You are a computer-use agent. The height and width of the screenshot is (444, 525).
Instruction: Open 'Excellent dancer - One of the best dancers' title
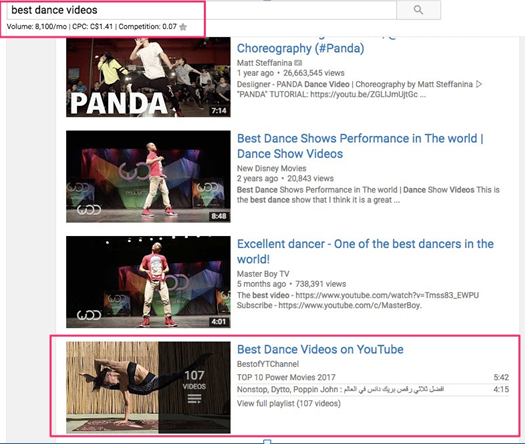[365, 251]
